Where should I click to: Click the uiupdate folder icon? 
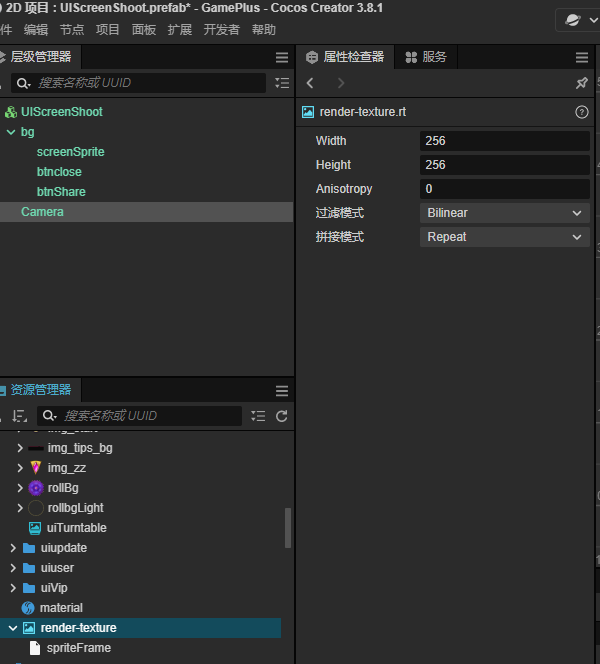(29, 548)
